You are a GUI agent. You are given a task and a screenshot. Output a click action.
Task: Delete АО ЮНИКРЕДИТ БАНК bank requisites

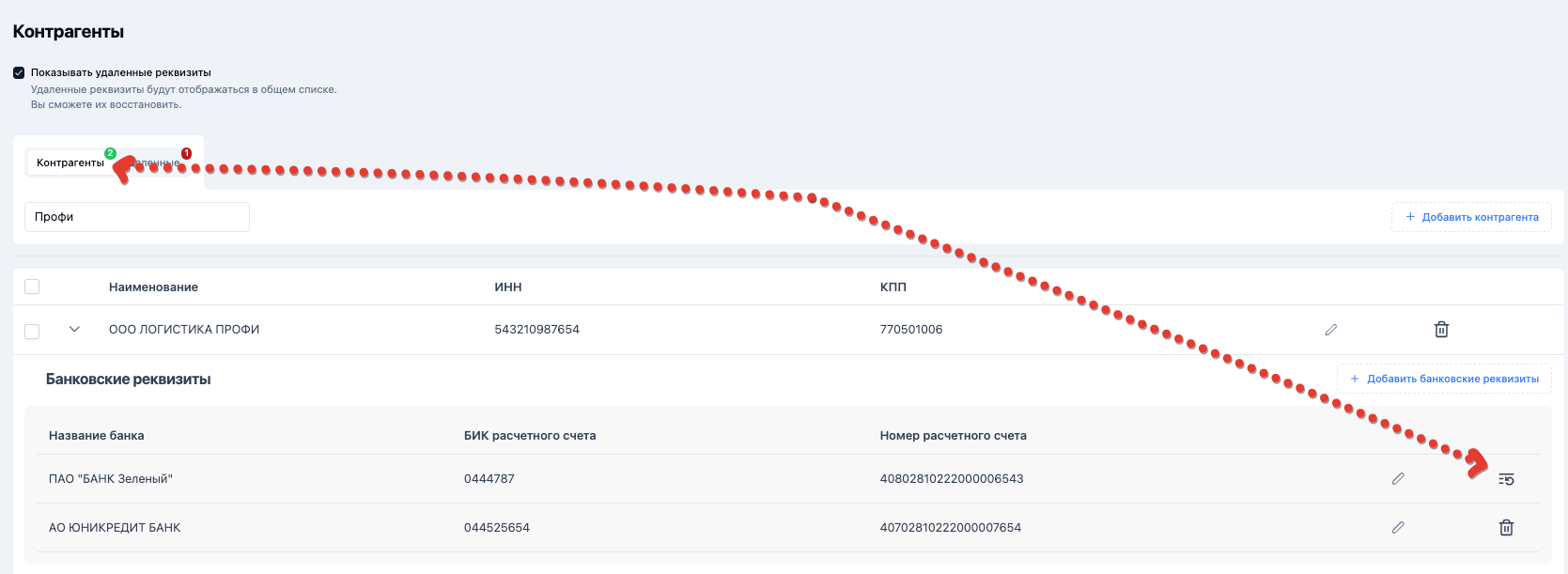(x=1506, y=528)
